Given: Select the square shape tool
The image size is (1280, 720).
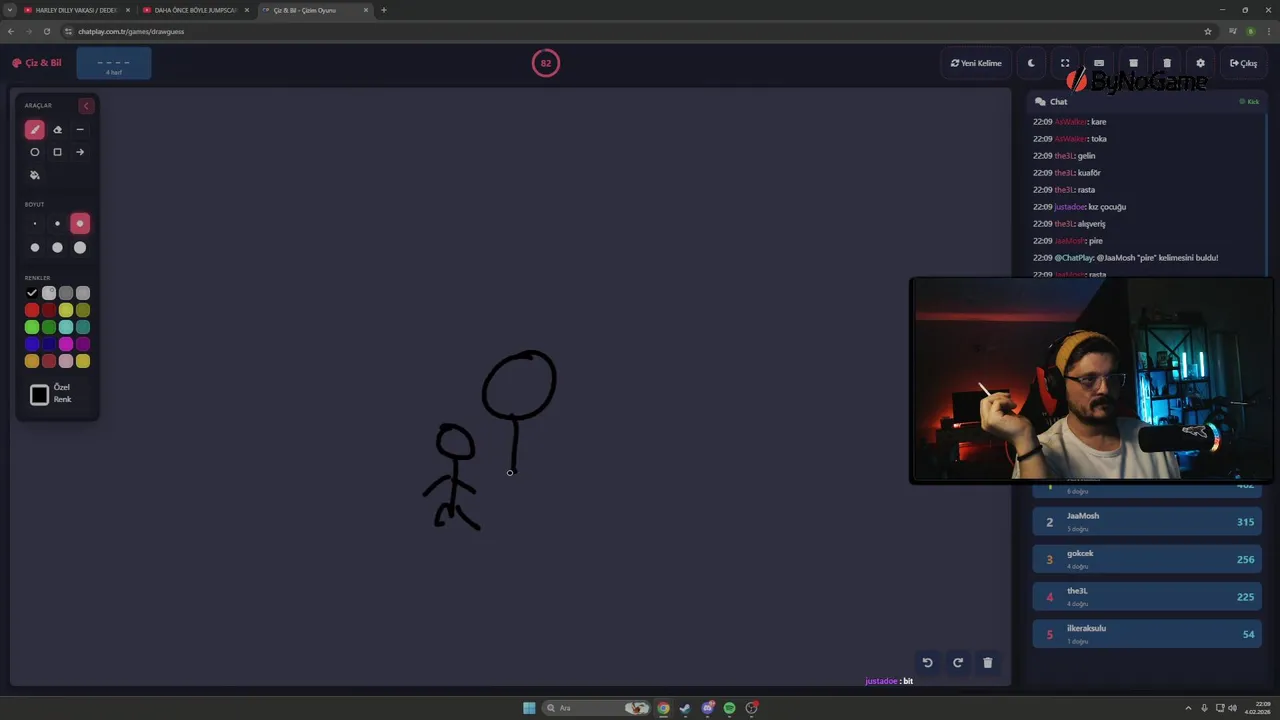Looking at the screenshot, I should 57,152.
